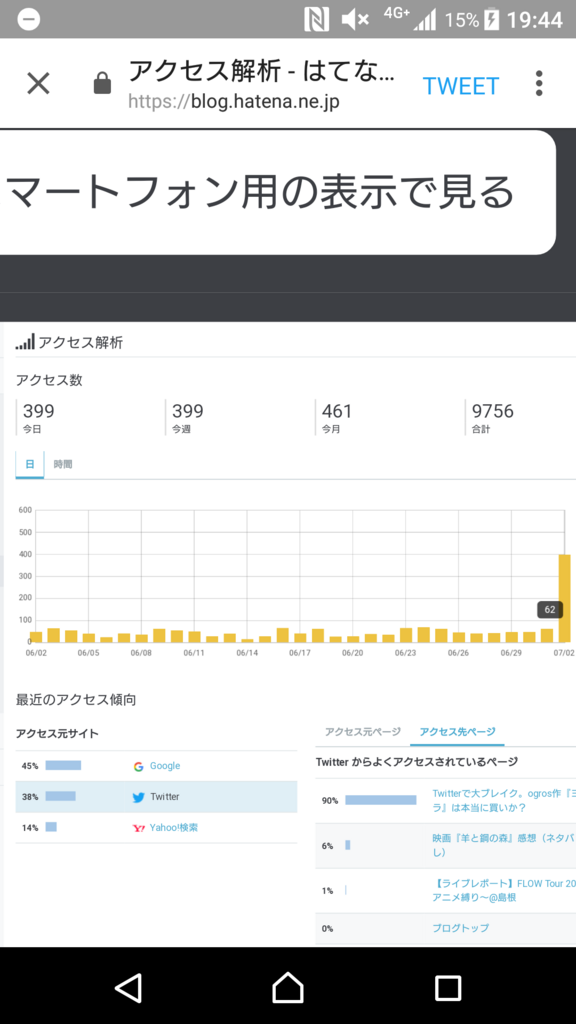The image size is (576, 1024).
Task: Select the 日 tab
Action: pyautogui.click(x=29, y=464)
